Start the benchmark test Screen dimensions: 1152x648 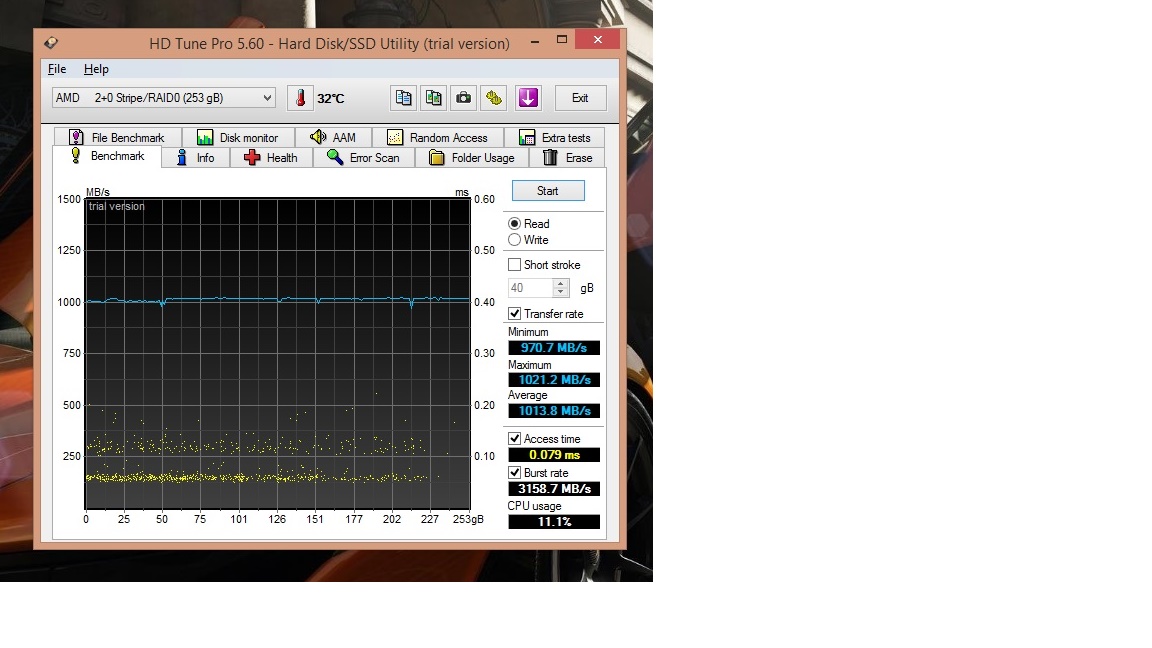(548, 191)
